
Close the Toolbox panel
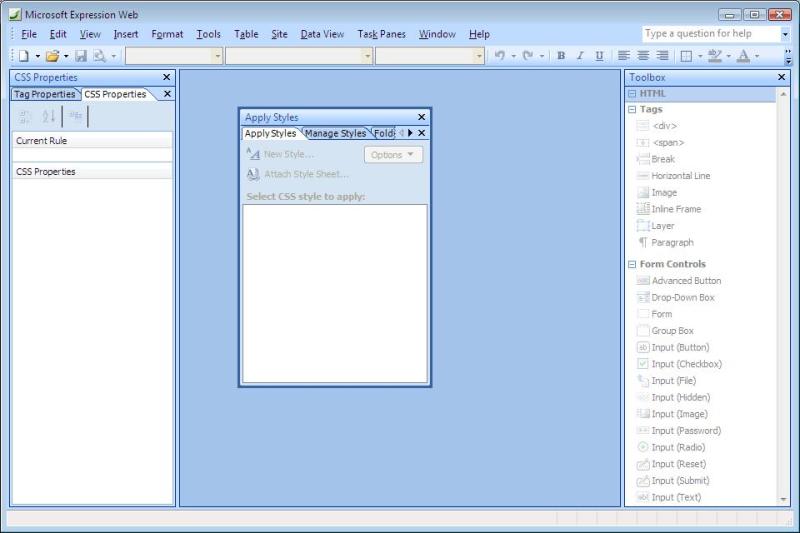point(781,77)
